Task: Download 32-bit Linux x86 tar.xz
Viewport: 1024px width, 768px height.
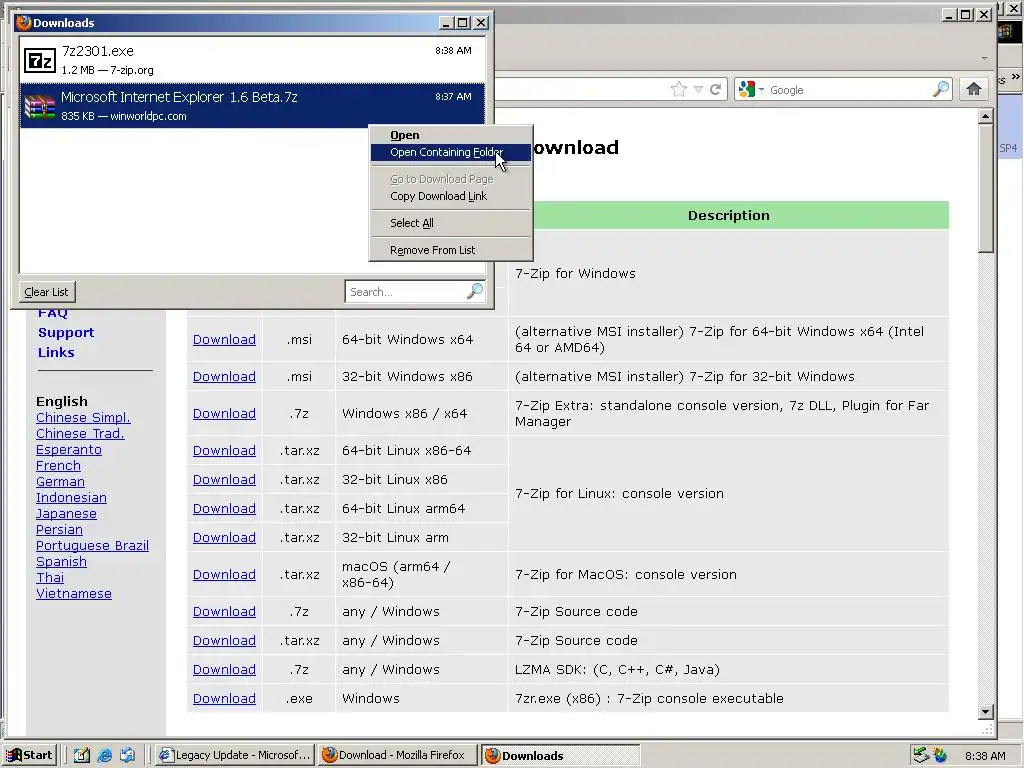Action: (x=224, y=479)
